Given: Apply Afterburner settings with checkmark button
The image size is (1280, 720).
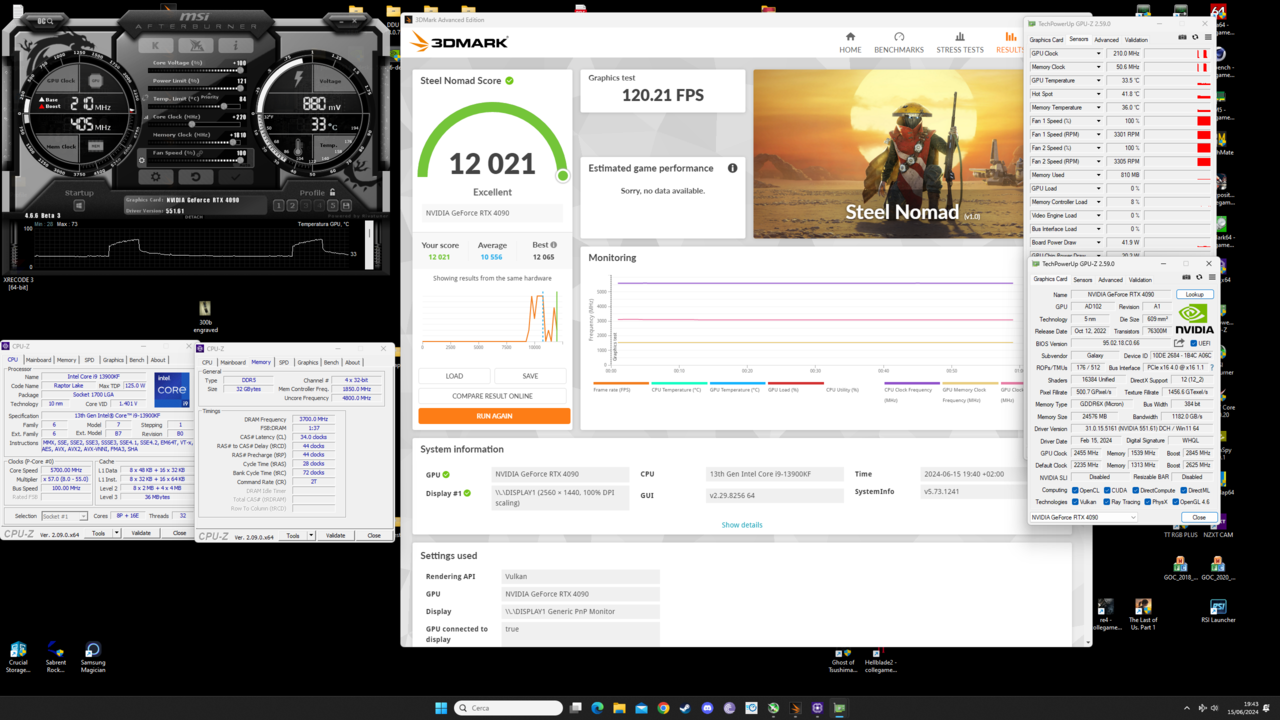Looking at the screenshot, I should click(236, 177).
